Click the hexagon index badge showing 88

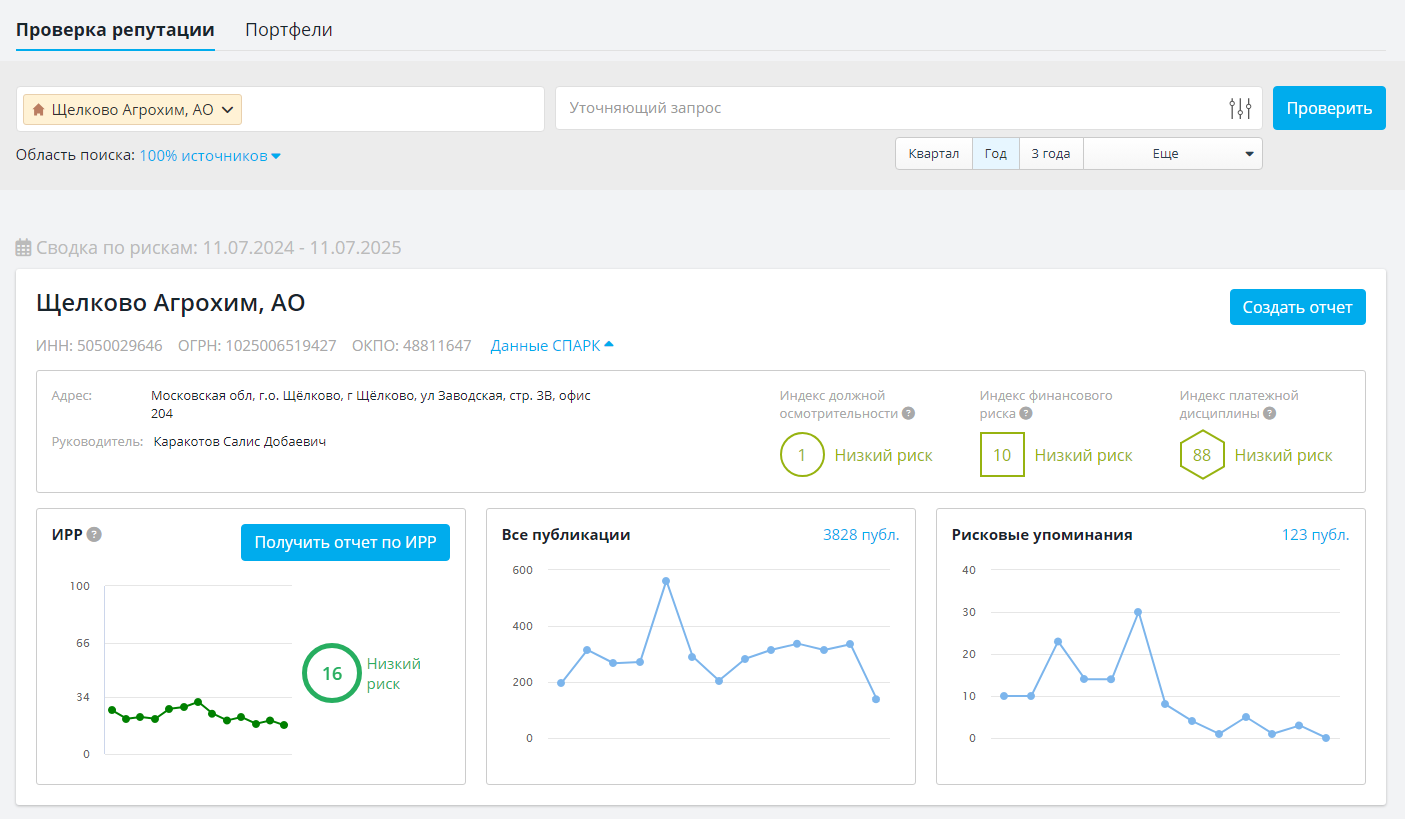coord(1202,455)
